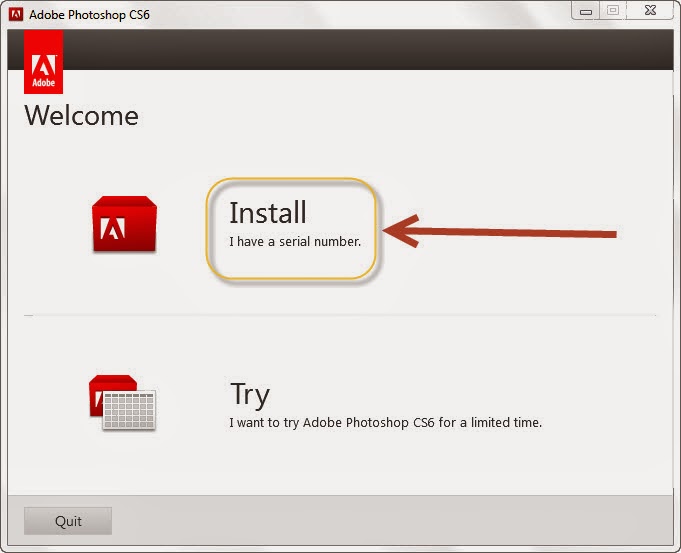Minimize the Adobe Photoshop CS6 window
Viewport: 681px width, 553px height.
coord(585,11)
